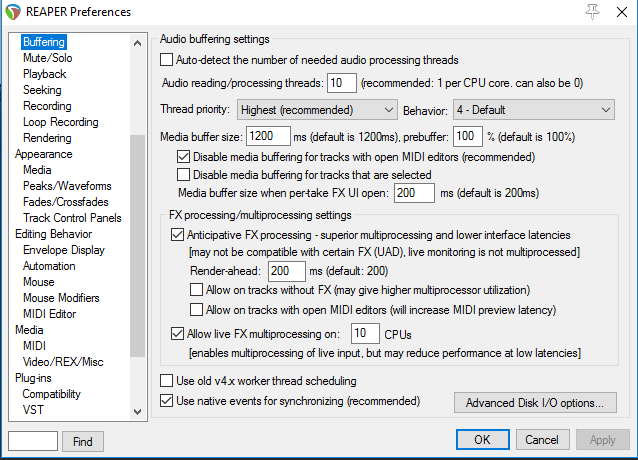638x460 pixels.
Task: Enable auto-detect audio processing threads checkbox
Action: pyautogui.click(x=166, y=60)
